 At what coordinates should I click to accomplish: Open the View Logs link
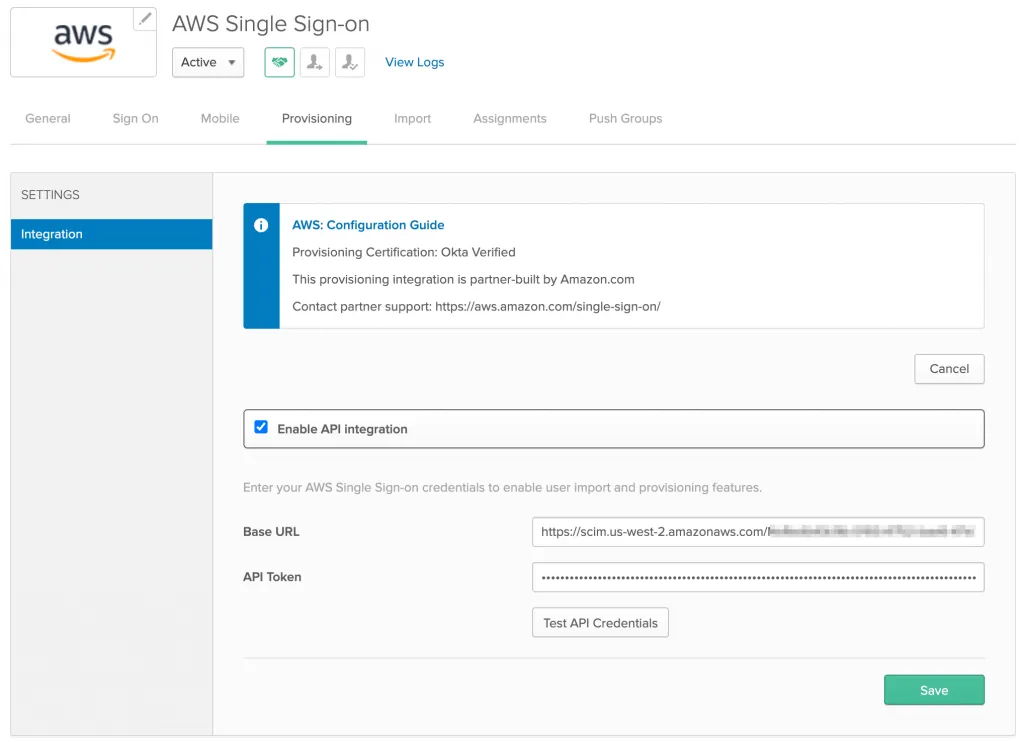(414, 62)
